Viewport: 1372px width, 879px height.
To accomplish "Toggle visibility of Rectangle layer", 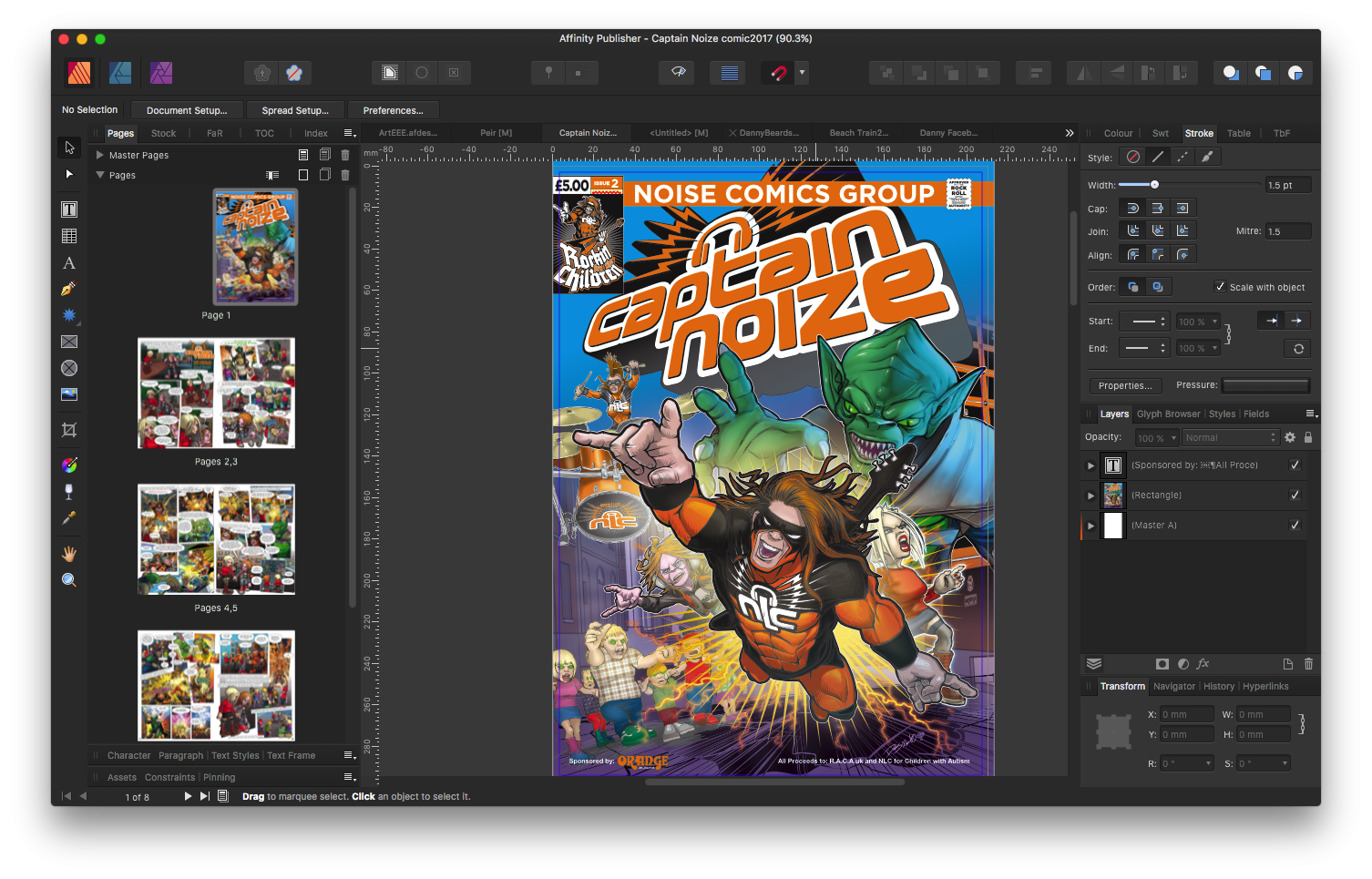I will click(1295, 495).
